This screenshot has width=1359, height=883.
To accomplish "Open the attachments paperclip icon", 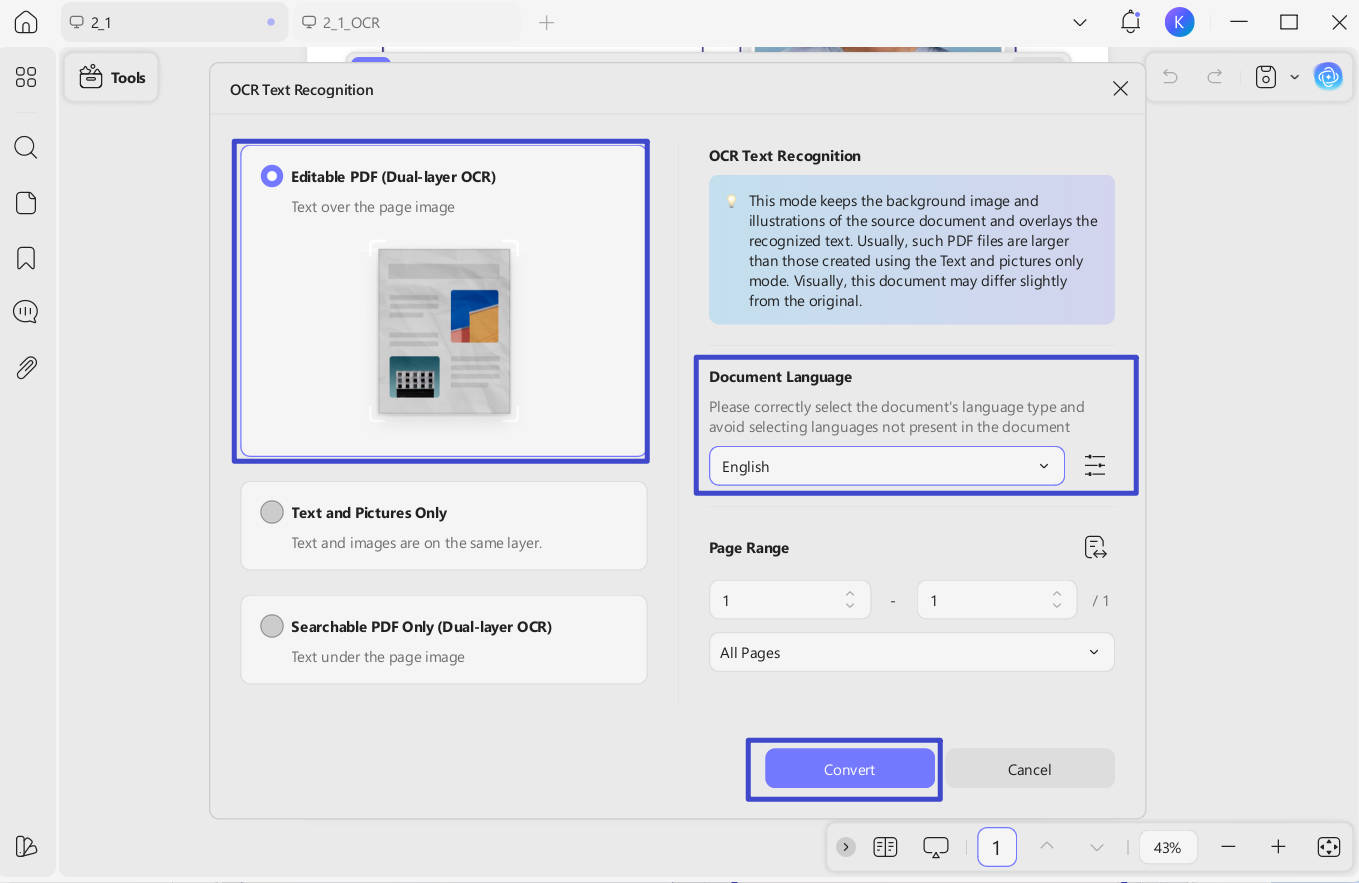I will (26, 368).
